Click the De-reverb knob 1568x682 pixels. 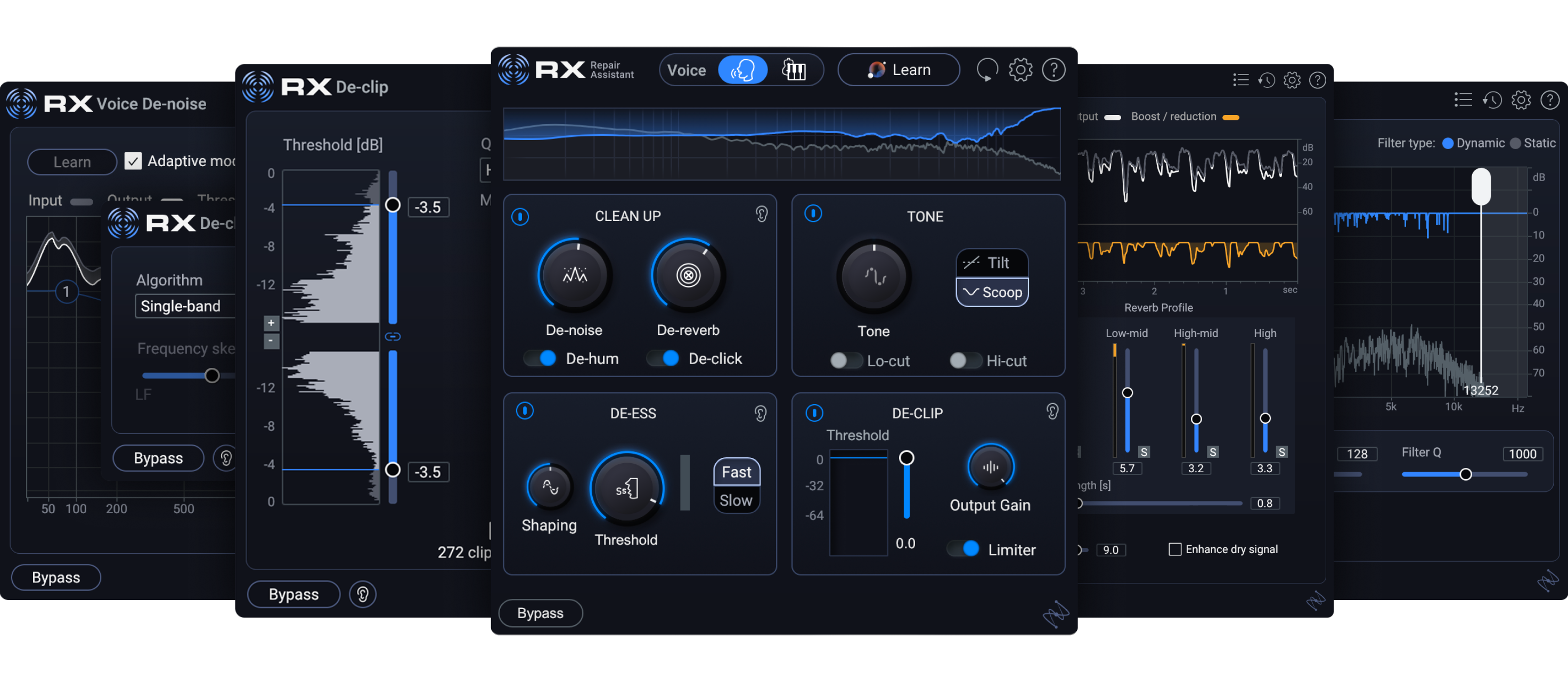coord(689,276)
